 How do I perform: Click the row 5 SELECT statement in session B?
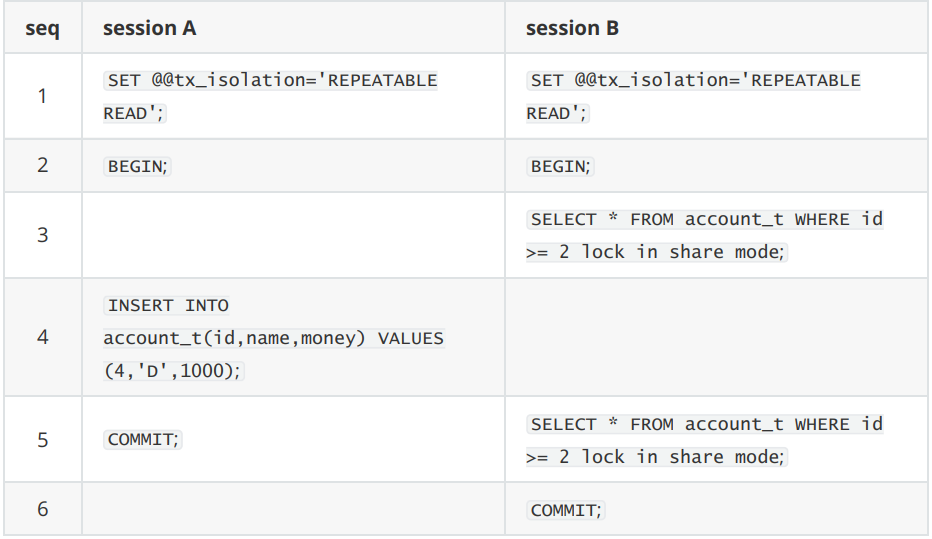pos(705,440)
